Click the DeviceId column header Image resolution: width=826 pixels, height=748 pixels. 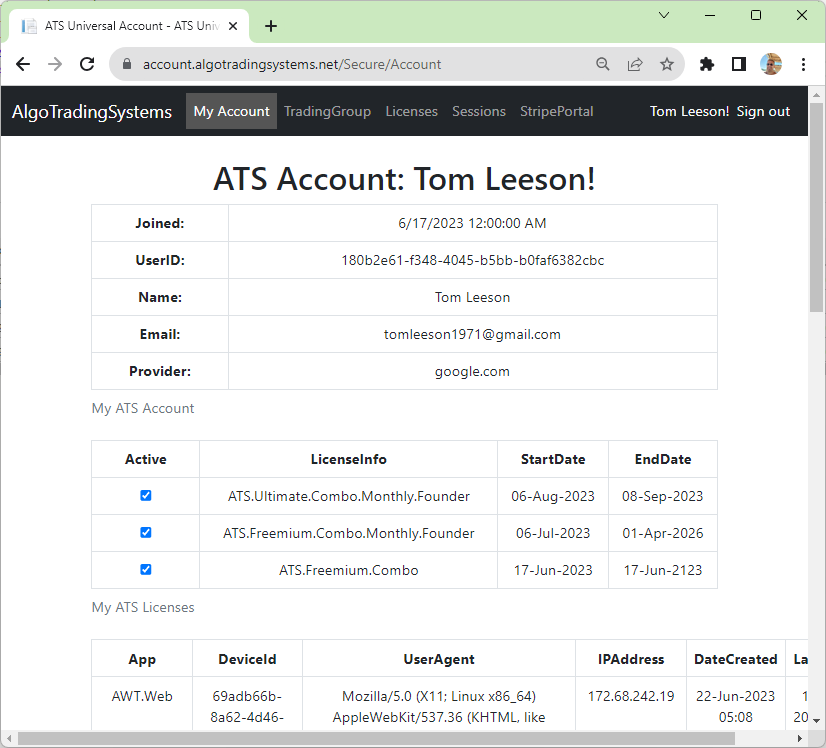tap(247, 659)
